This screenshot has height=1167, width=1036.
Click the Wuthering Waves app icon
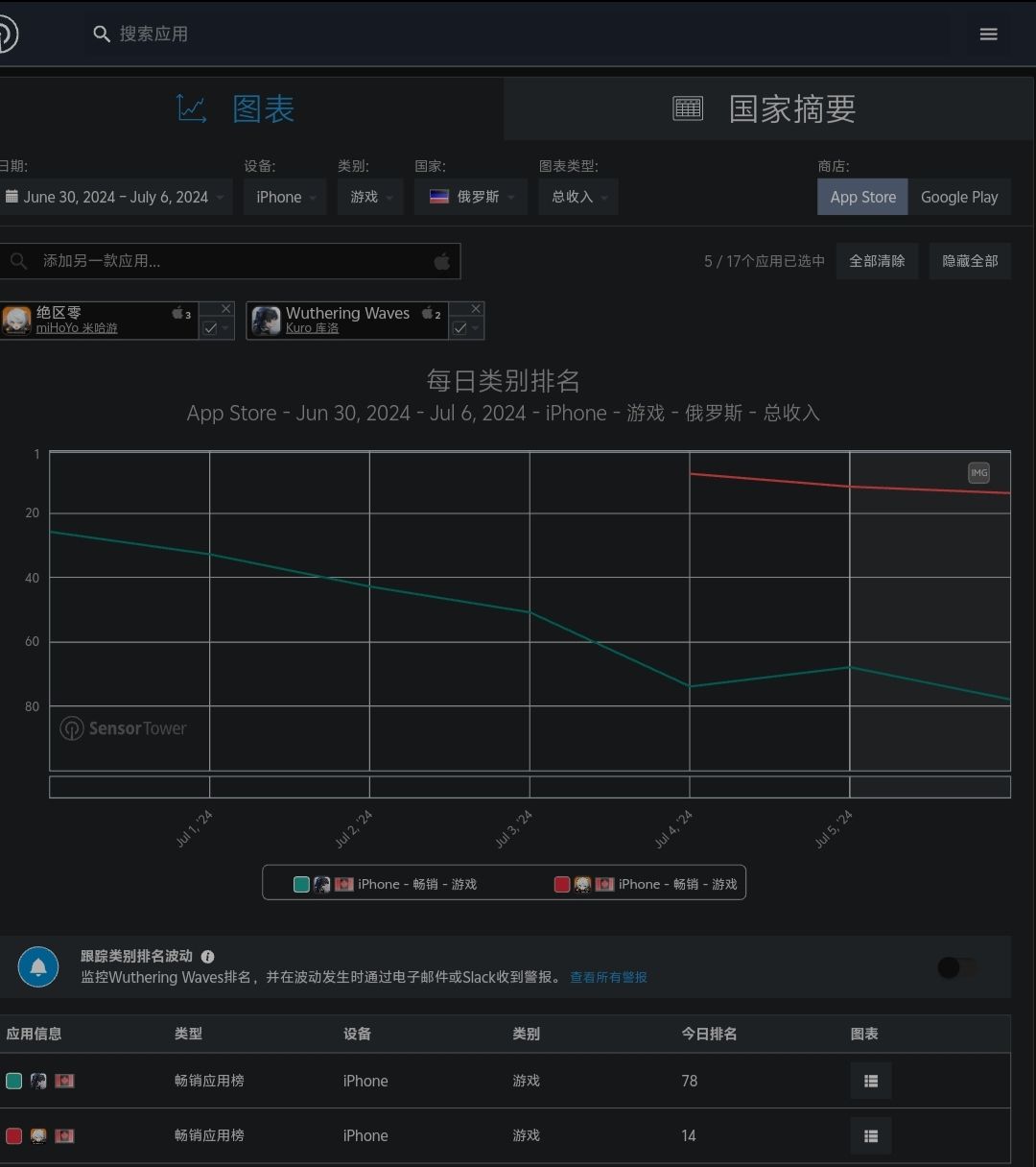click(x=266, y=321)
